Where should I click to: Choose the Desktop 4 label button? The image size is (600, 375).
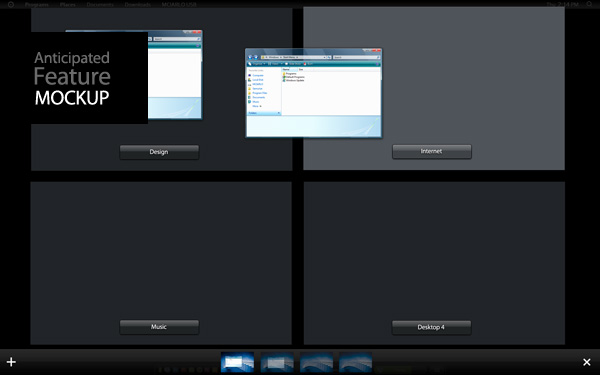click(x=431, y=328)
